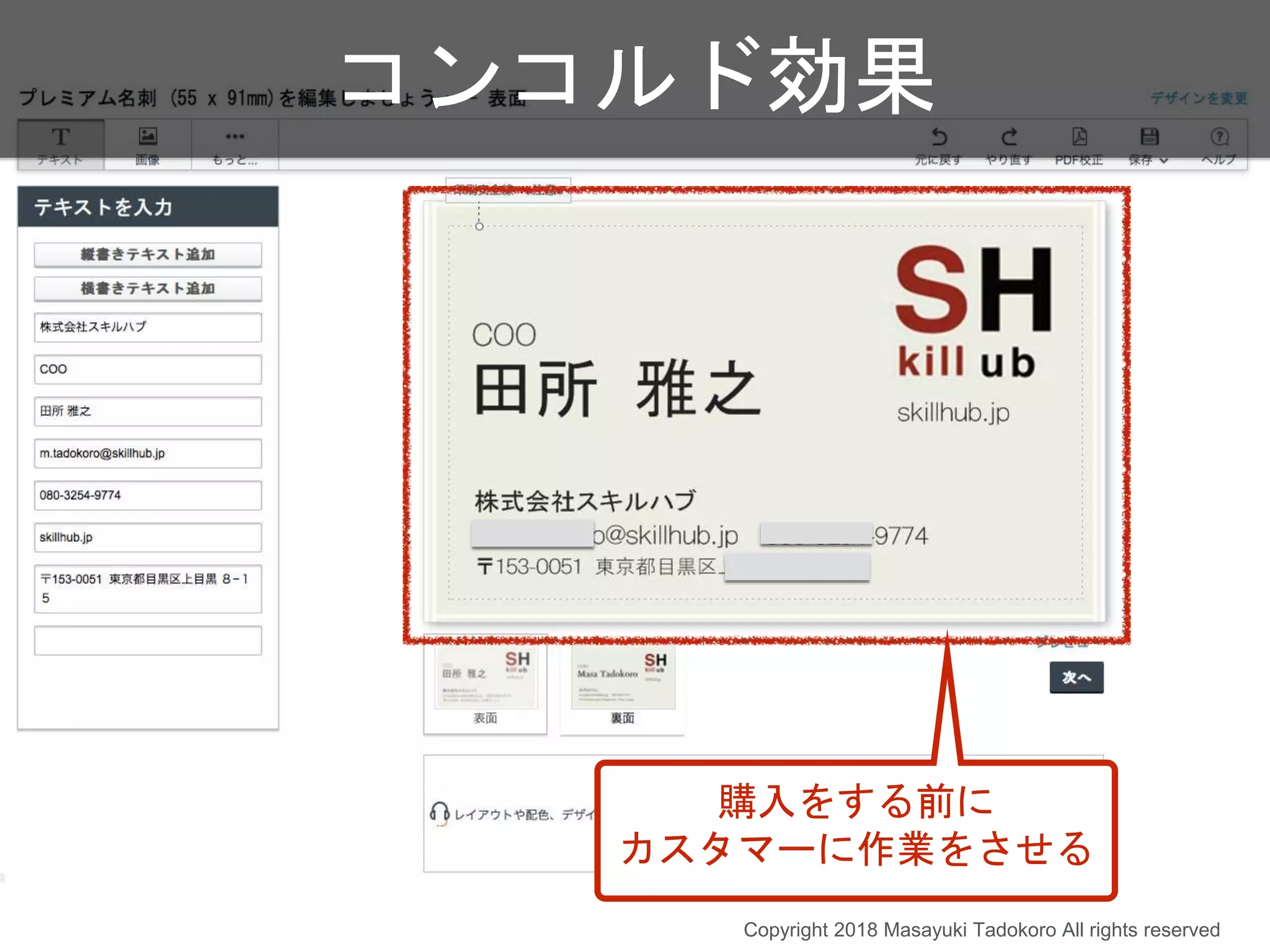Click the m.tadokoro@skillhub.jp email field

(148, 454)
